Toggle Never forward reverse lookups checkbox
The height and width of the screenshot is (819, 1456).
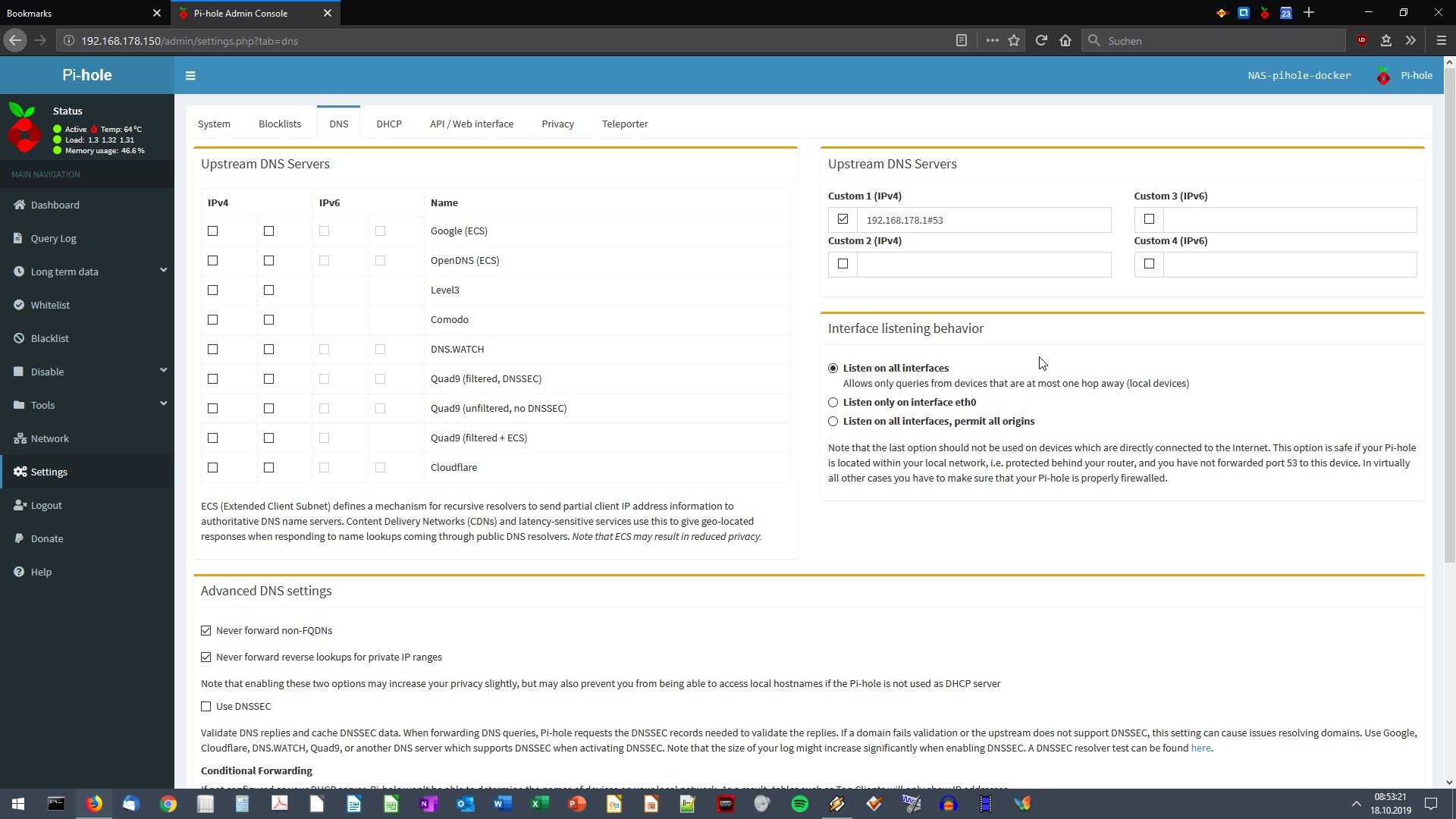[206, 657]
